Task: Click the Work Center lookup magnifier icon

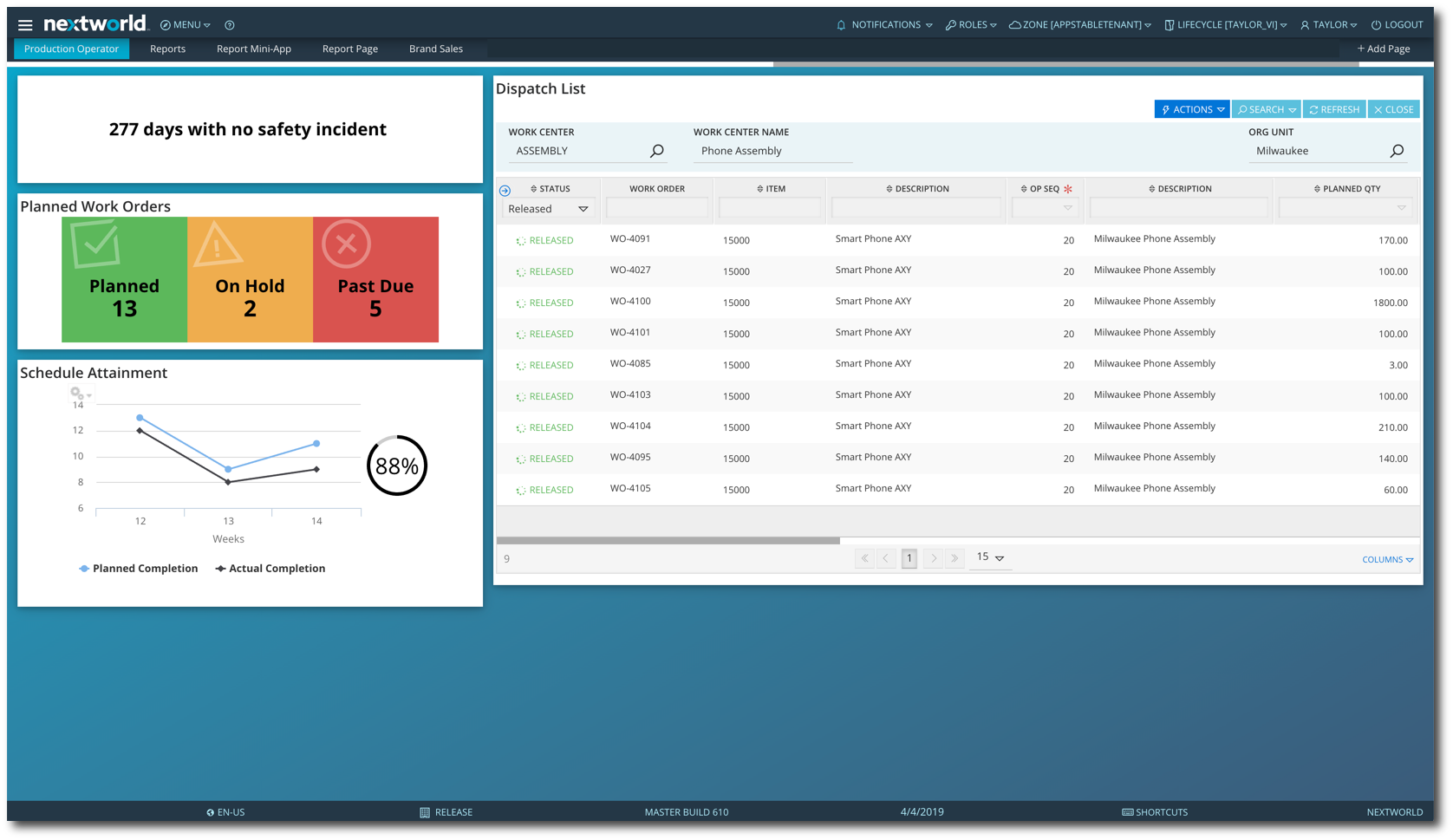Action: 657,151
